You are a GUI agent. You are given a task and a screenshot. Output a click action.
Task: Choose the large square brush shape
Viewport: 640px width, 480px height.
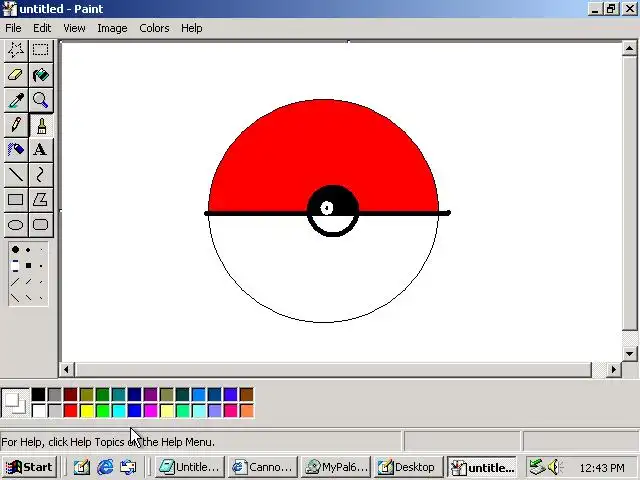tap(15, 266)
